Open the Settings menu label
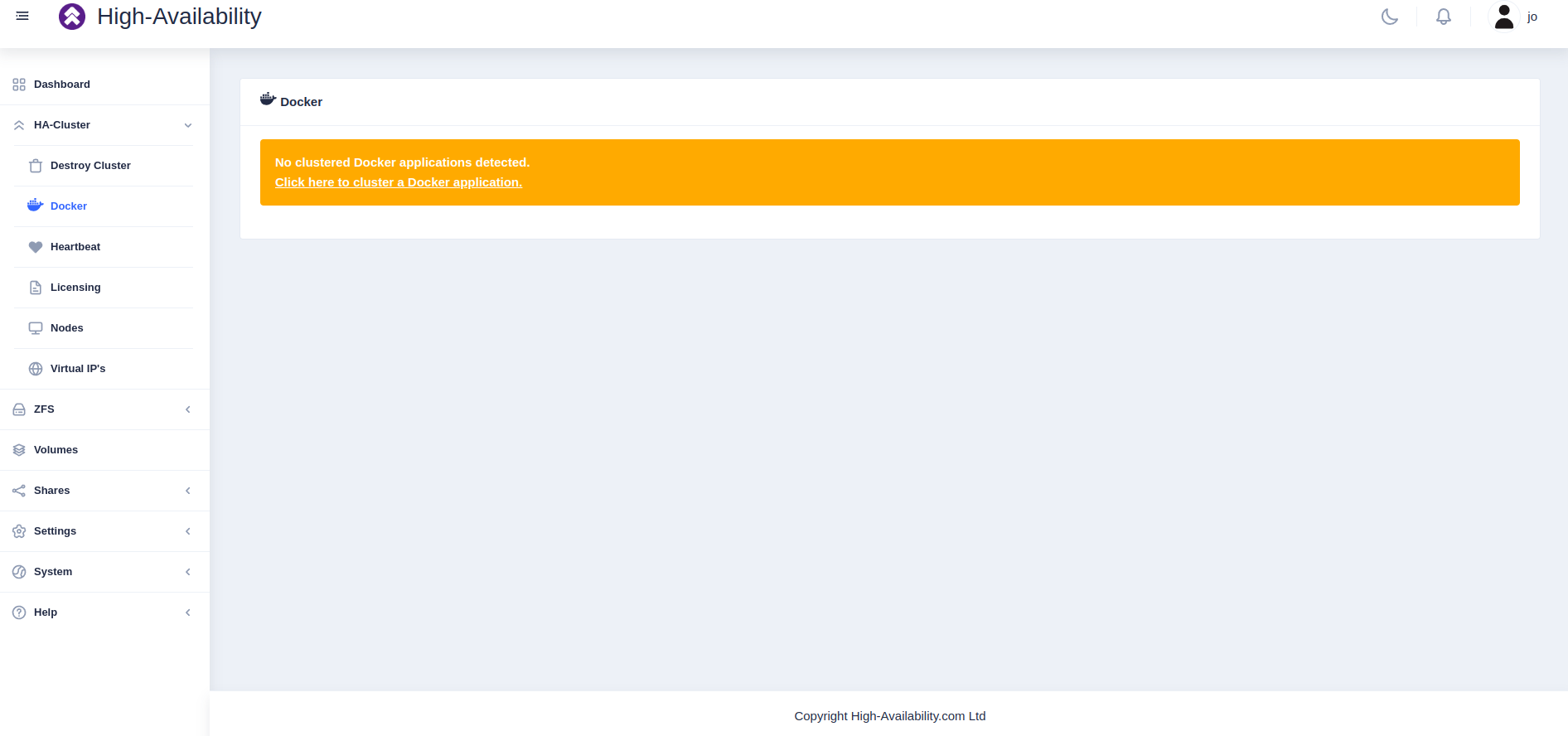The image size is (1568, 736). [x=55, y=531]
